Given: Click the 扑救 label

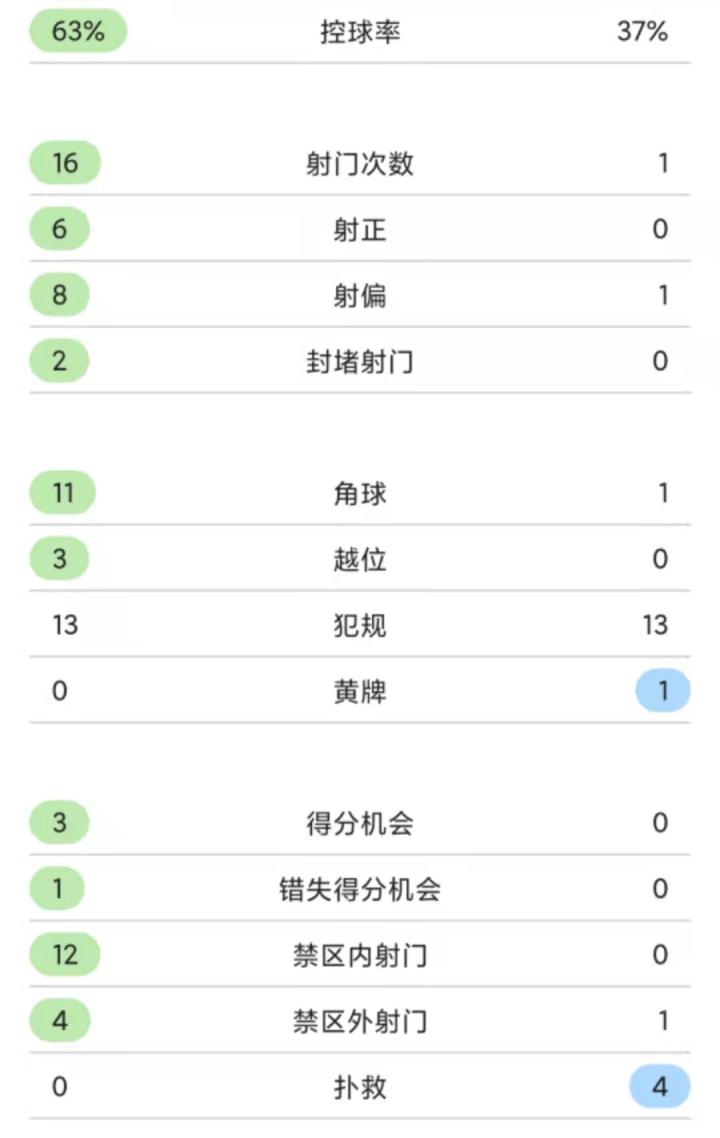Looking at the screenshot, I should tap(360, 1088).
